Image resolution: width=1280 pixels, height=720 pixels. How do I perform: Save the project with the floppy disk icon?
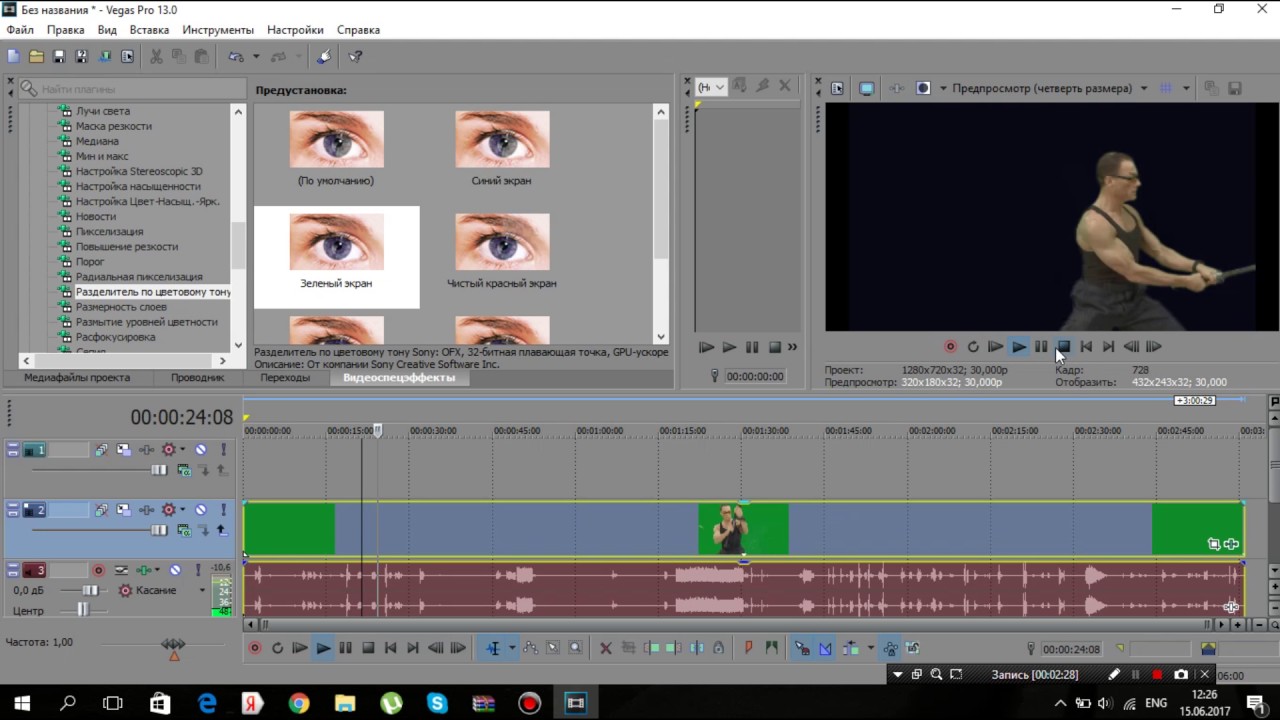[x=59, y=57]
